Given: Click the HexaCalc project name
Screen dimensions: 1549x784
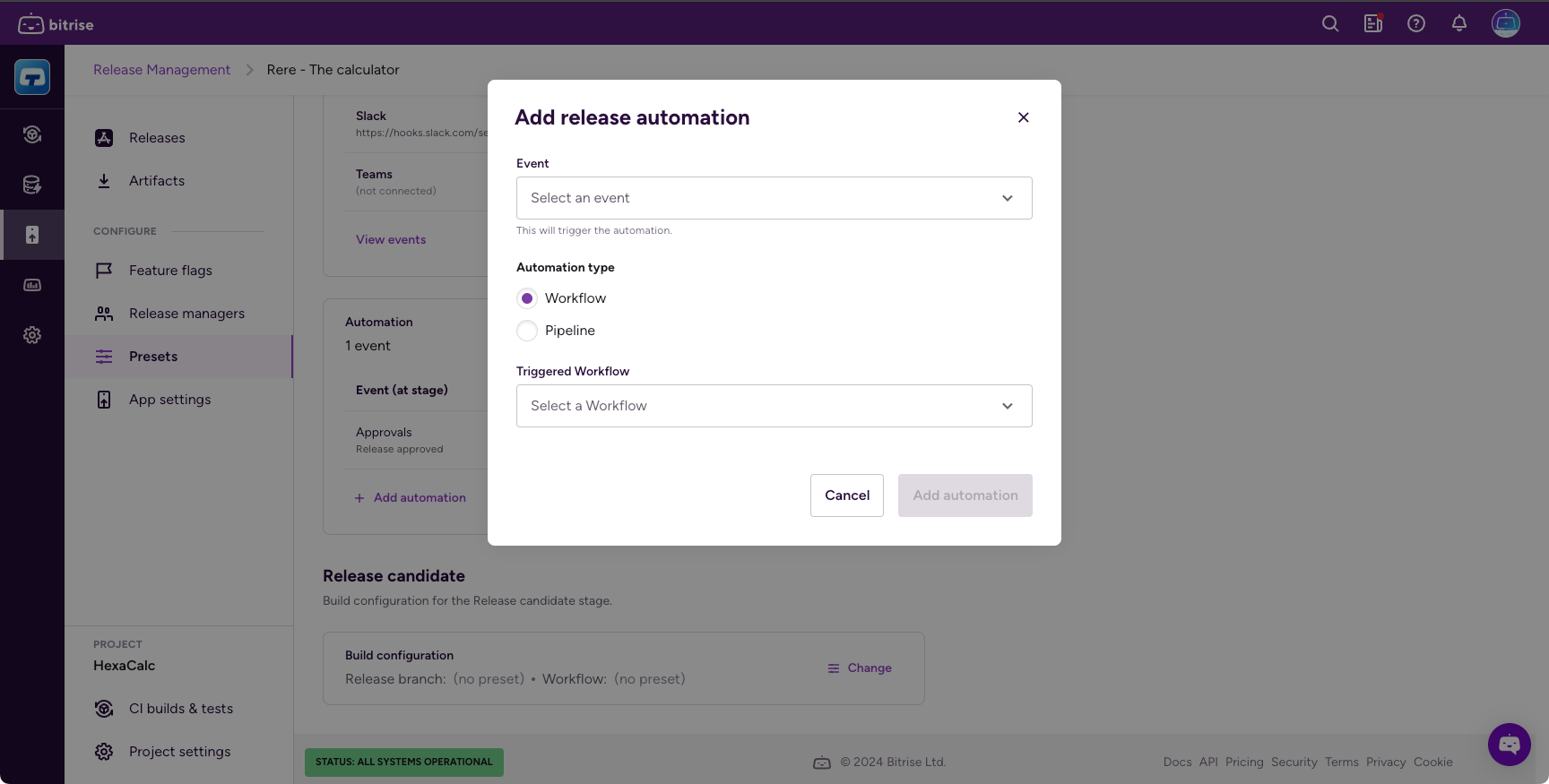Looking at the screenshot, I should click(x=125, y=666).
